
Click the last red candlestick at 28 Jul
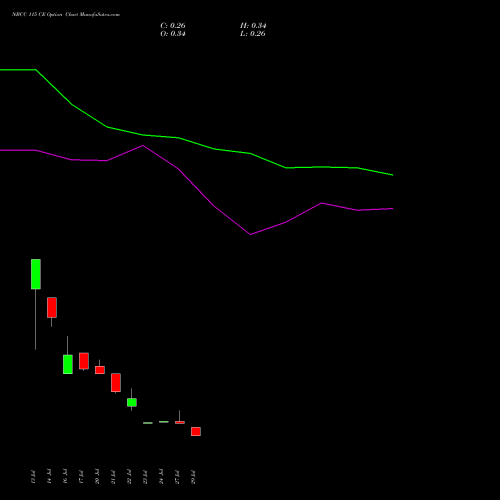(x=196, y=431)
